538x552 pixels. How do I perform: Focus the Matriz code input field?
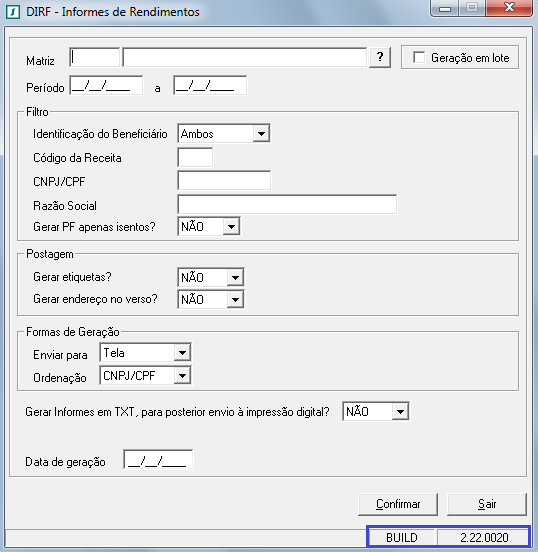pyautogui.click(x=94, y=57)
